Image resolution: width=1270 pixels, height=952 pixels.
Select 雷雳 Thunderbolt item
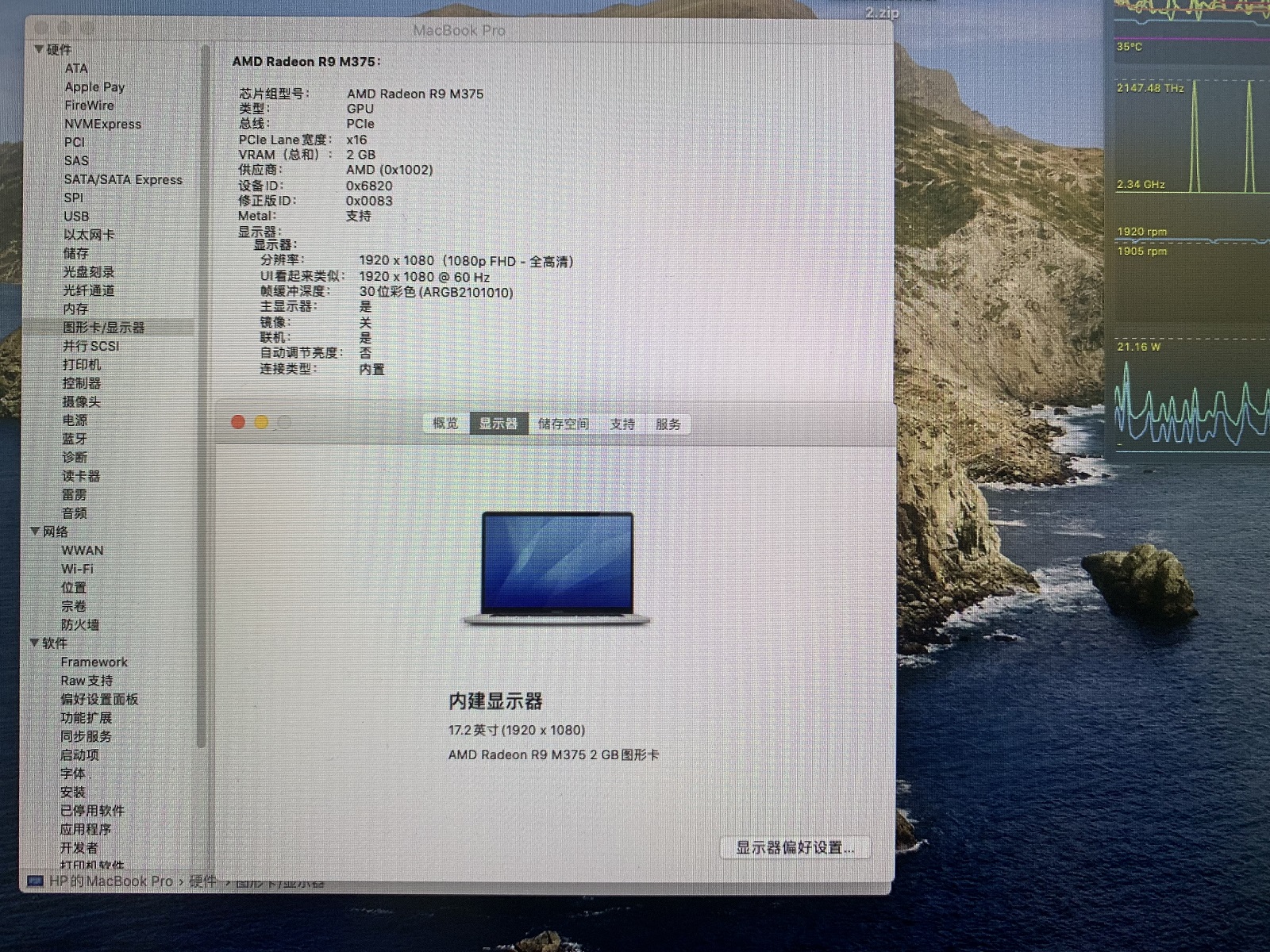[75, 494]
